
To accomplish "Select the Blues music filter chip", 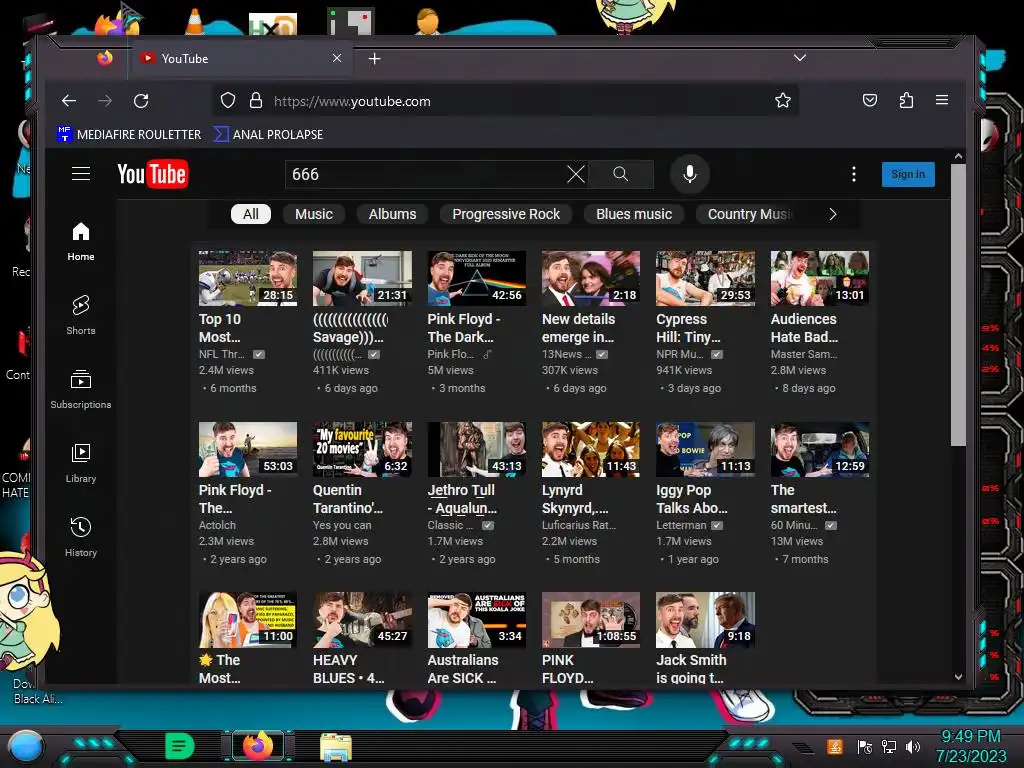I will (634, 214).
